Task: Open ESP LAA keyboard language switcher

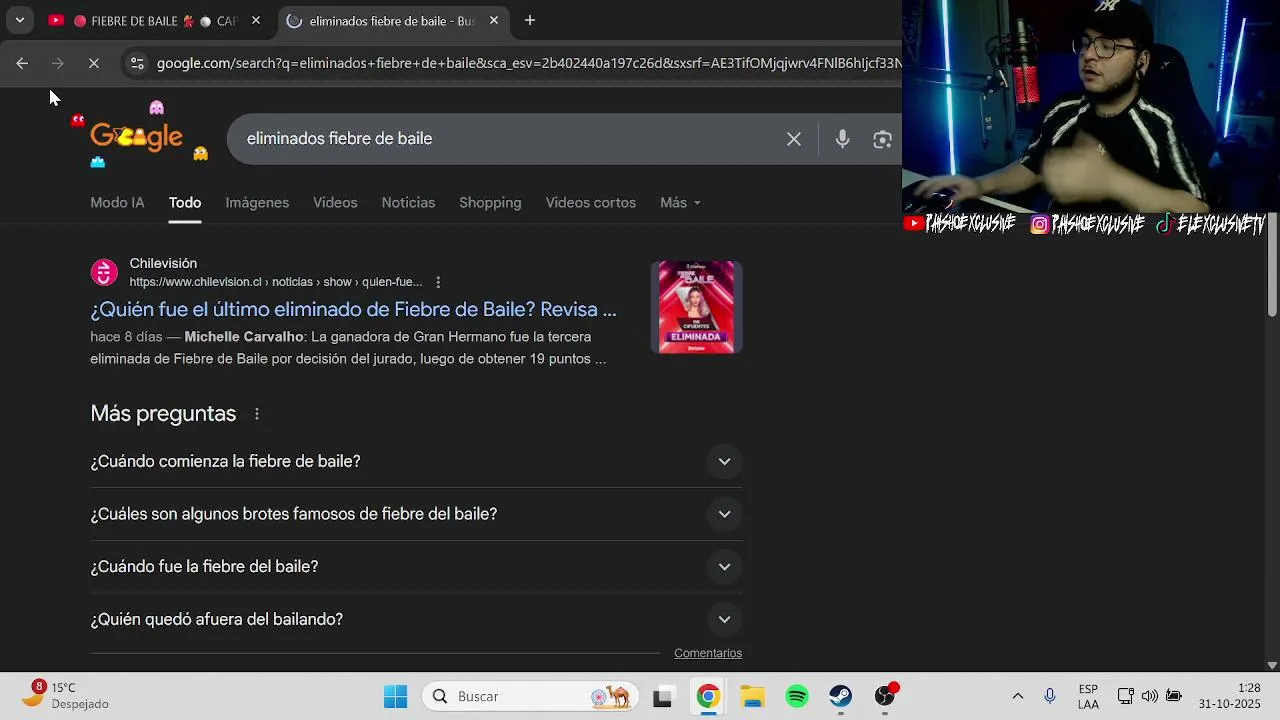Action: pos(1088,696)
